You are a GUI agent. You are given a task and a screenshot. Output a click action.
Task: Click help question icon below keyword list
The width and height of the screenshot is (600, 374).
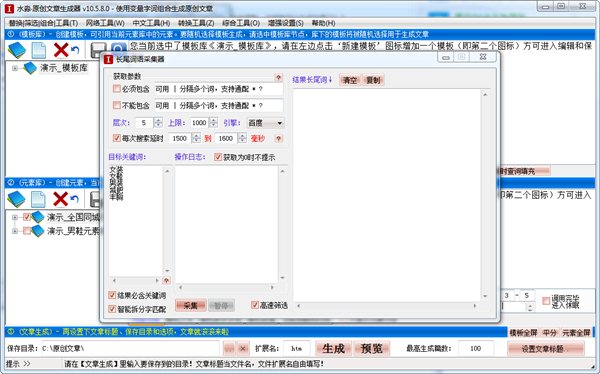166,281
